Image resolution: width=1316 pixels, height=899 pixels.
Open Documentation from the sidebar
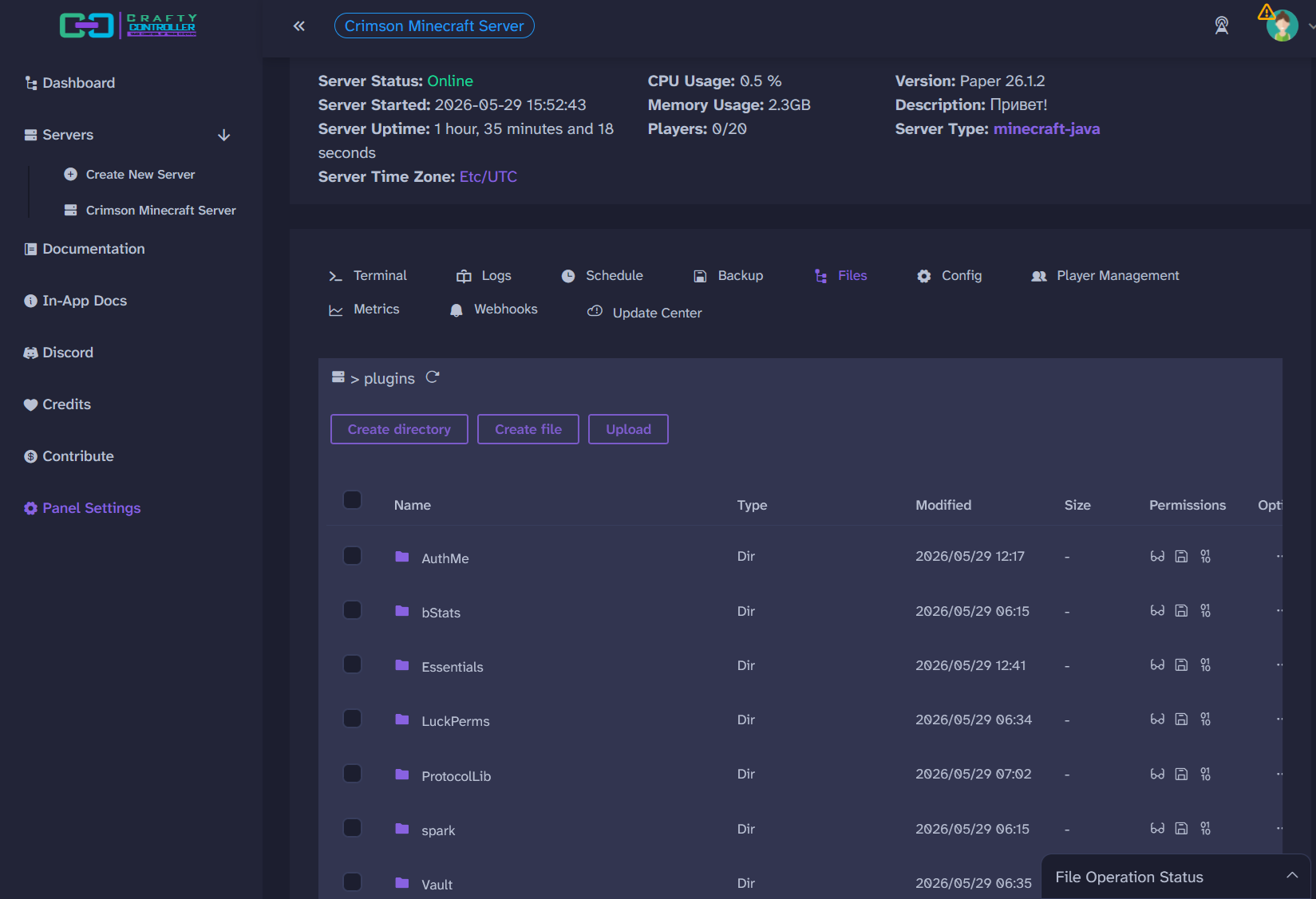click(85, 249)
